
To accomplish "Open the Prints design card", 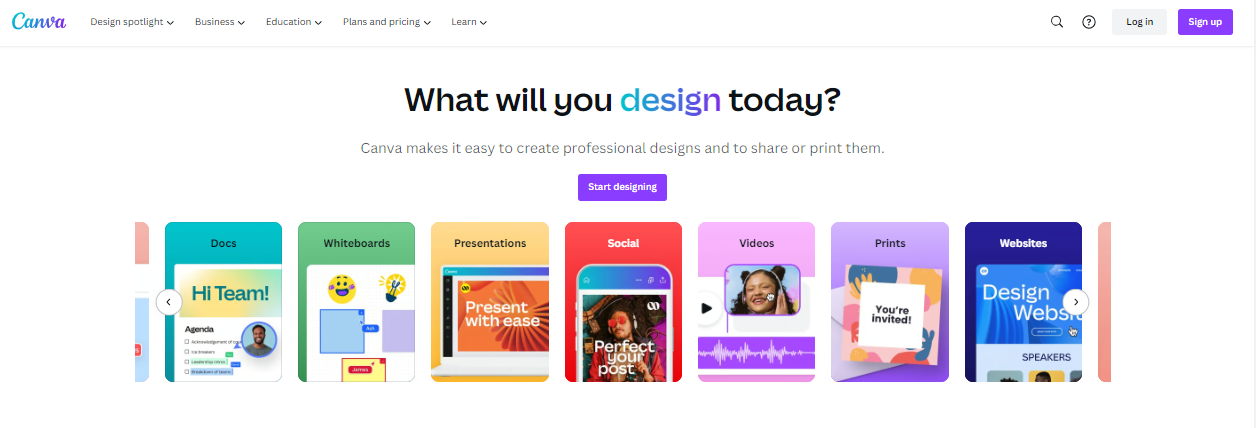I will [889, 302].
